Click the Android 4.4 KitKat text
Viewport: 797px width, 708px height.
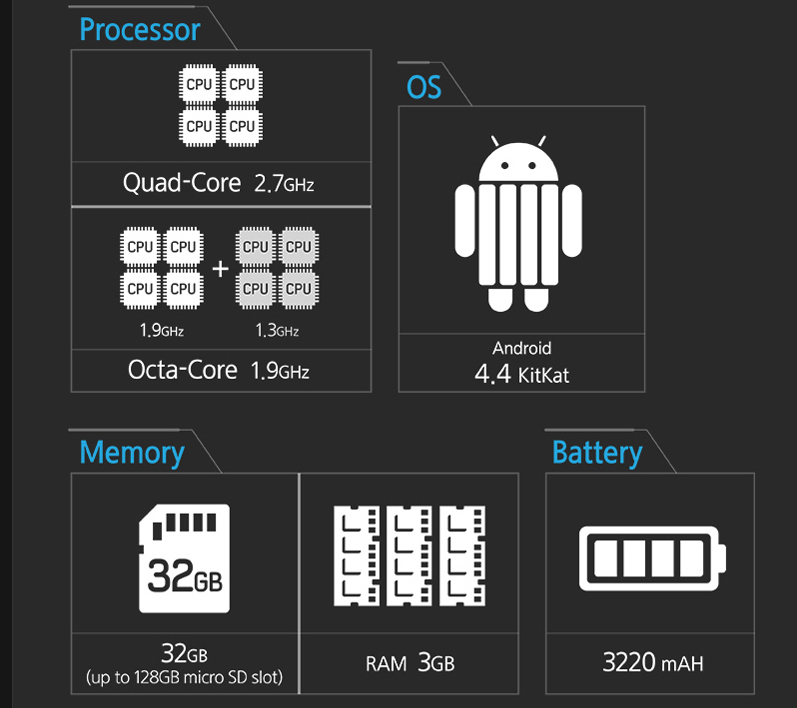click(522, 362)
